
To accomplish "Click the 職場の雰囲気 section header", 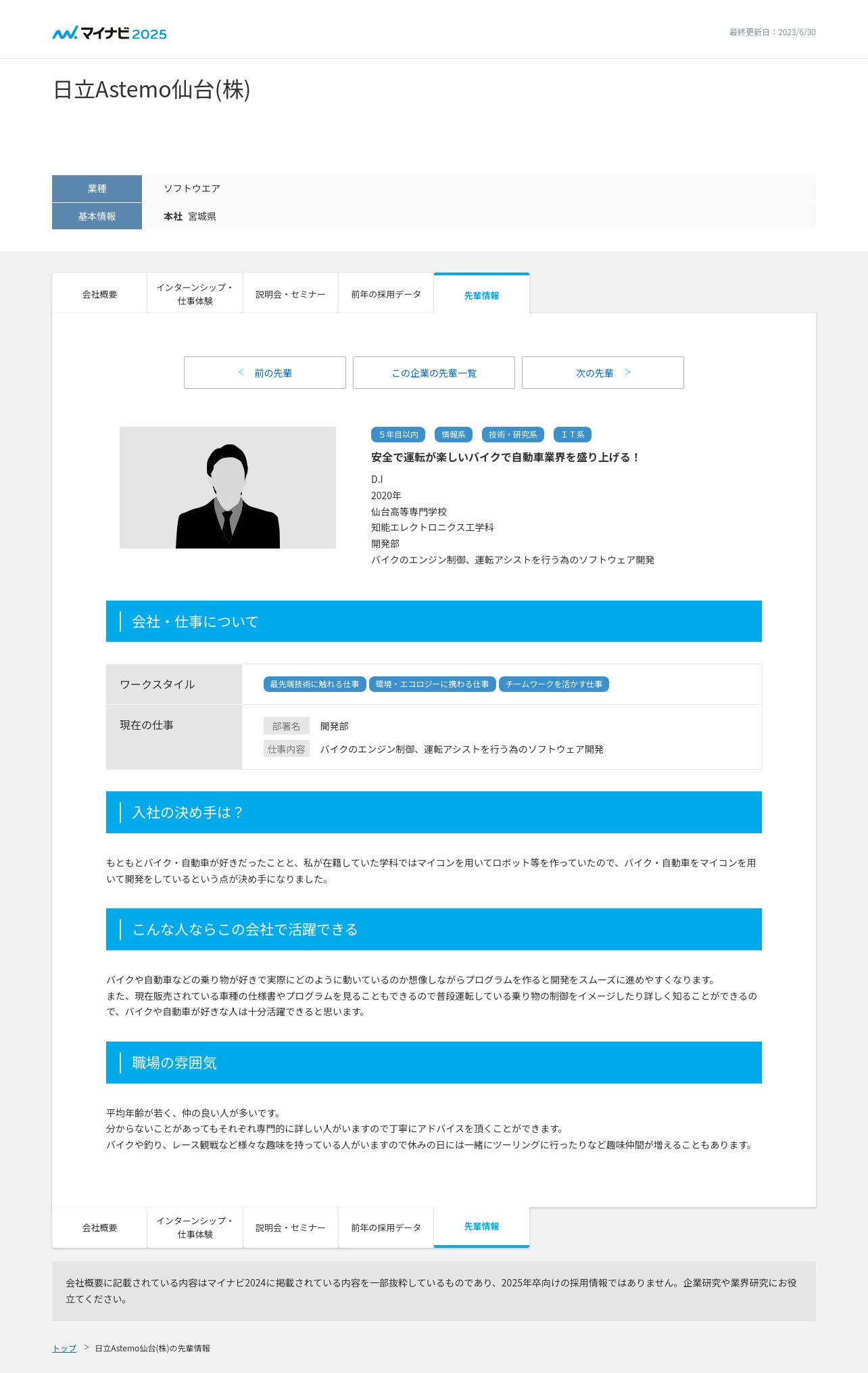I will pyautogui.click(x=434, y=1063).
